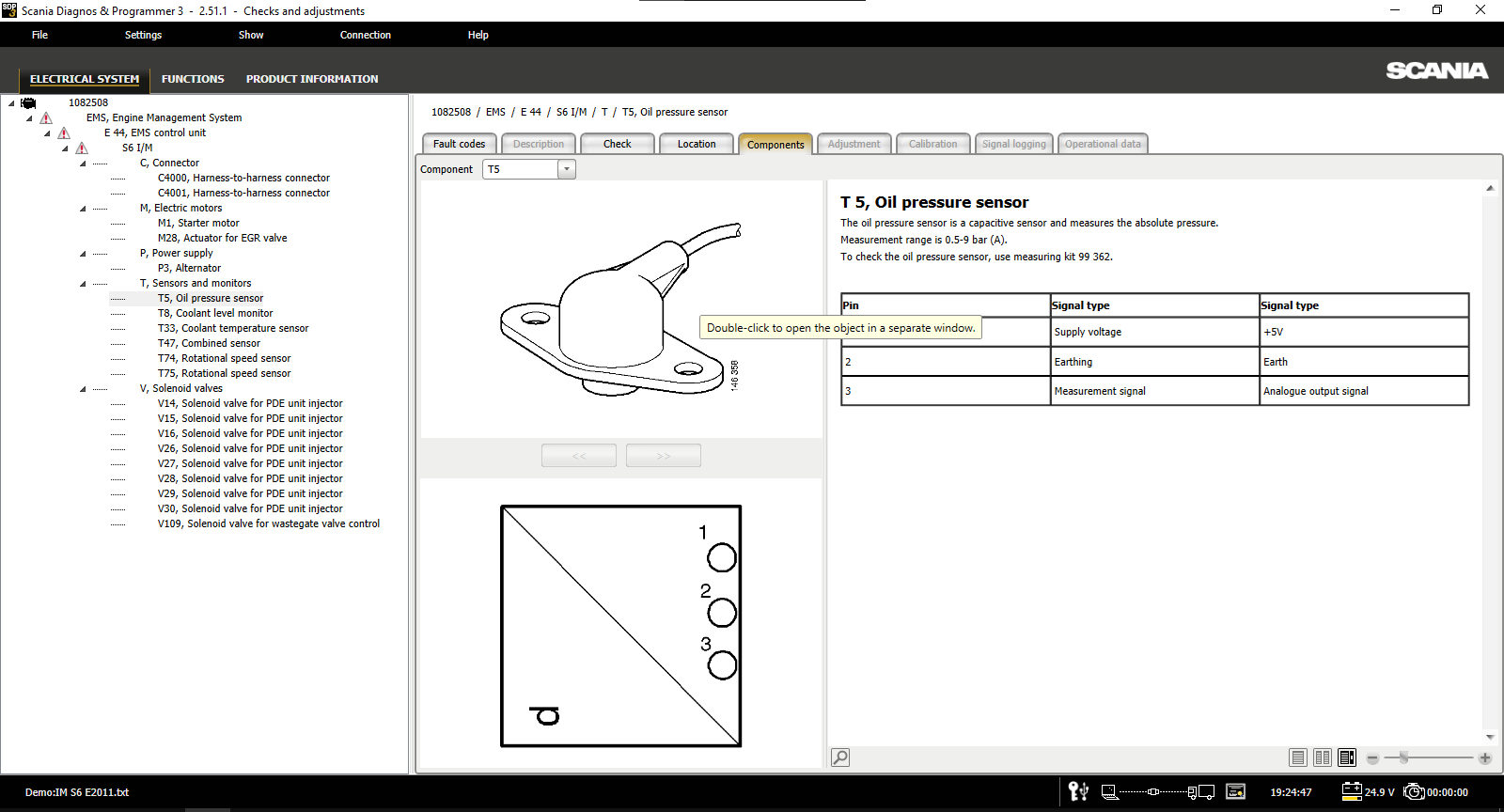Click the battery voltage icon in status bar
Viewport: 1504px width, 812px height.
(x=1352, y=791)
